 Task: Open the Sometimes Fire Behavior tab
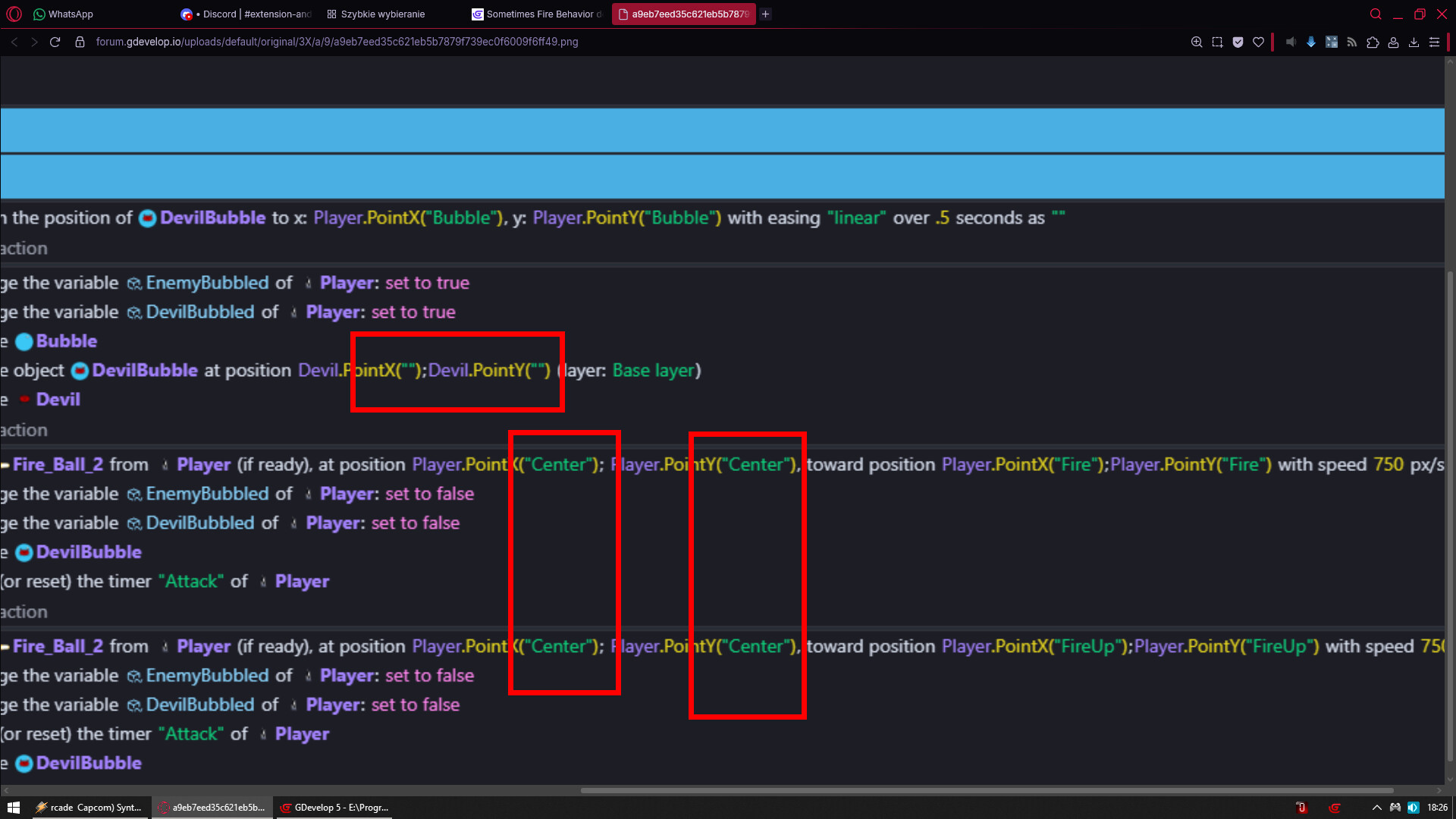pyautogui.click(x=537, y=14)
